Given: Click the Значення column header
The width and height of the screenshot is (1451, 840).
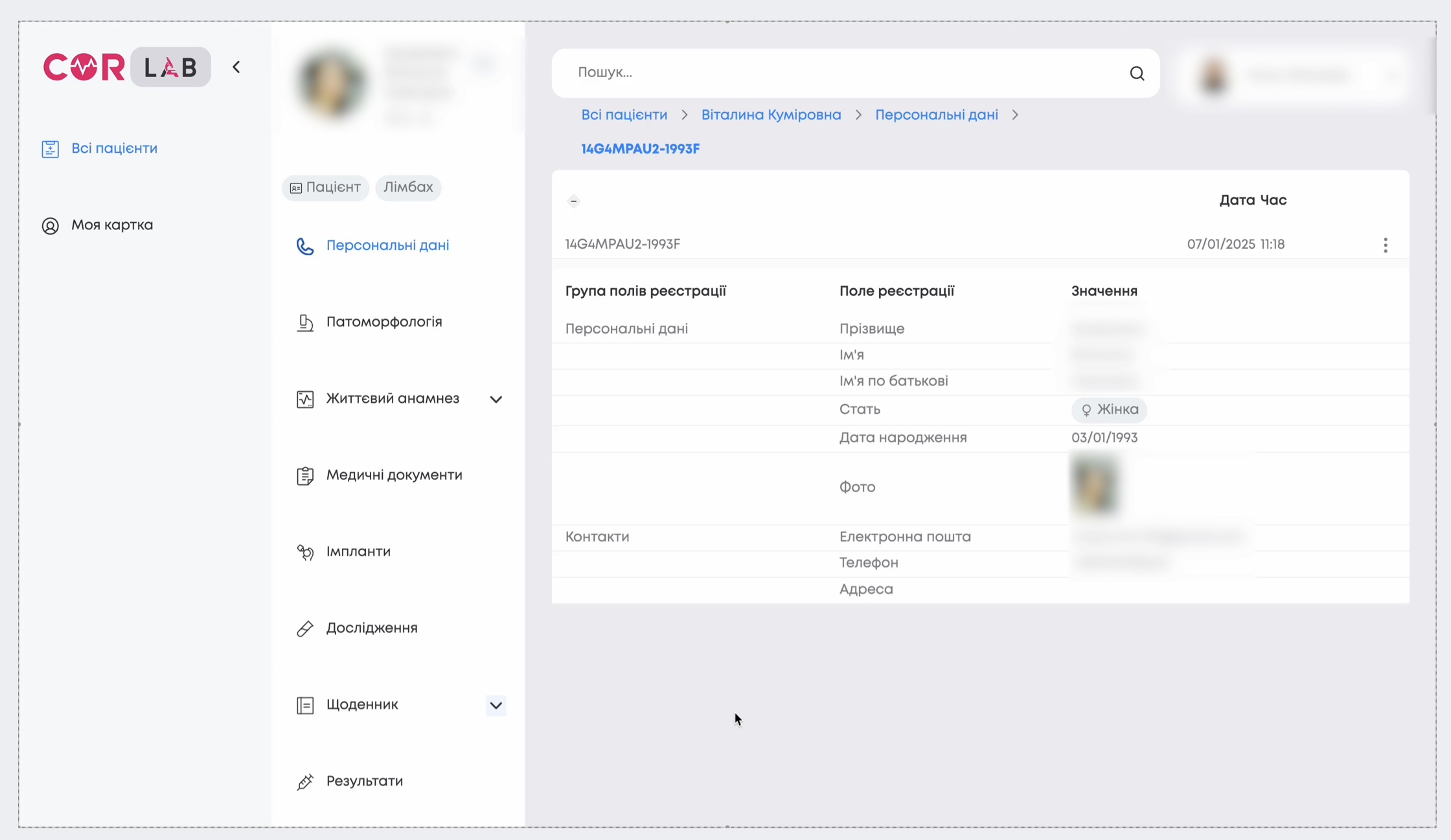Looking at the screenshot, I should click(x=1104, y=291).
